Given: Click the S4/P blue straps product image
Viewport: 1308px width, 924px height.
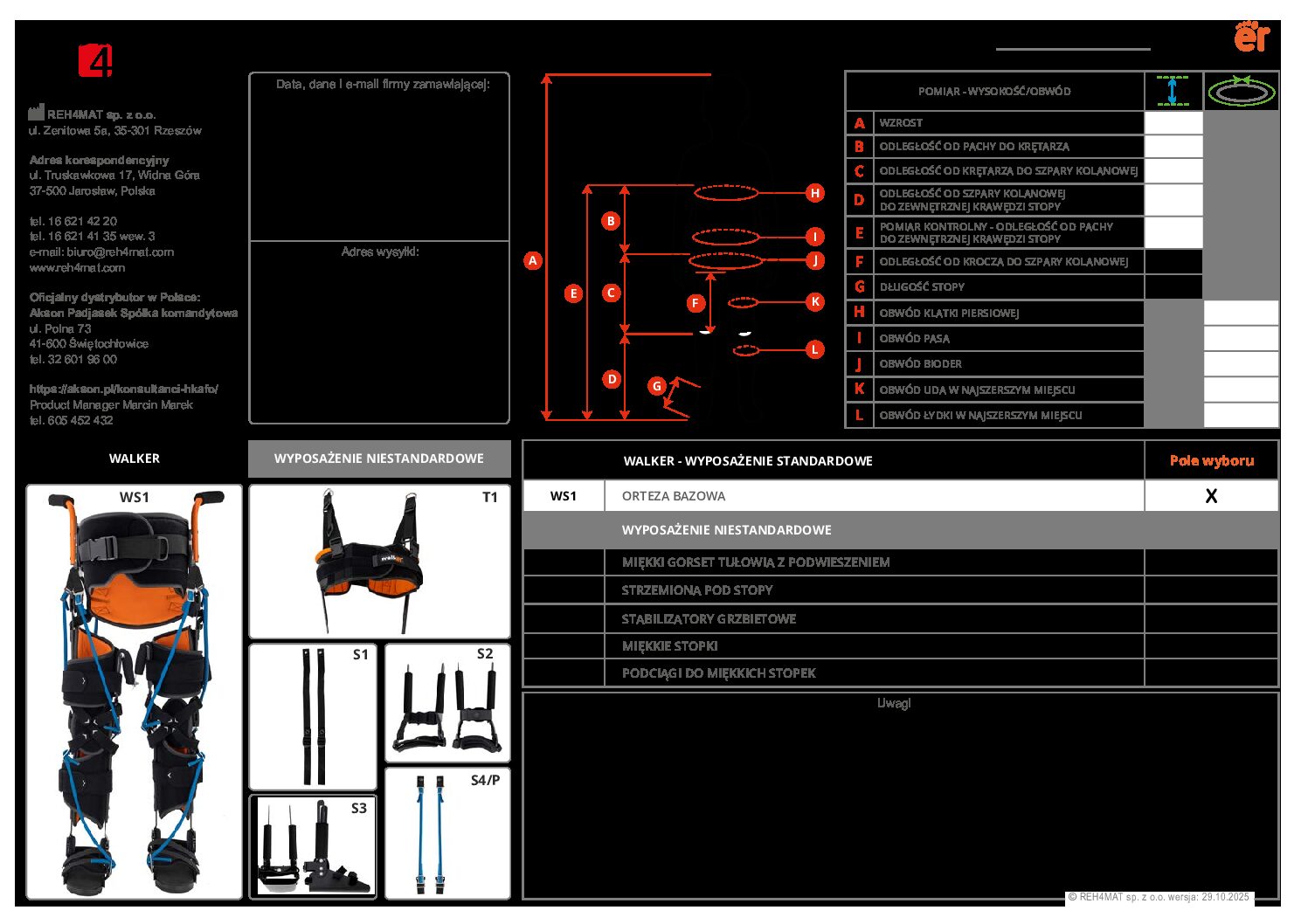Looking at the screenshot, I should pos(447,833).
